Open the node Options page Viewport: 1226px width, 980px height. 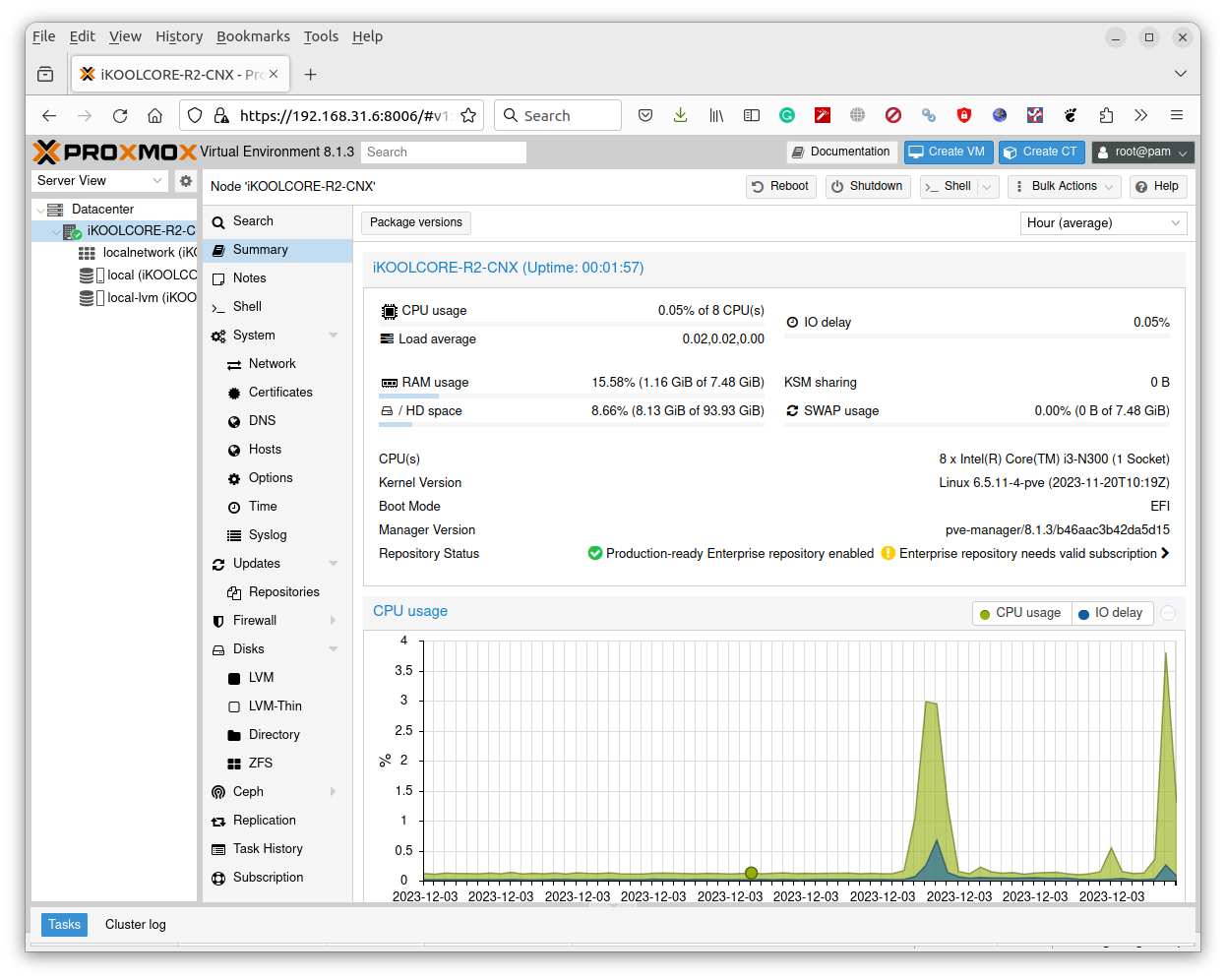pos(271,478)
